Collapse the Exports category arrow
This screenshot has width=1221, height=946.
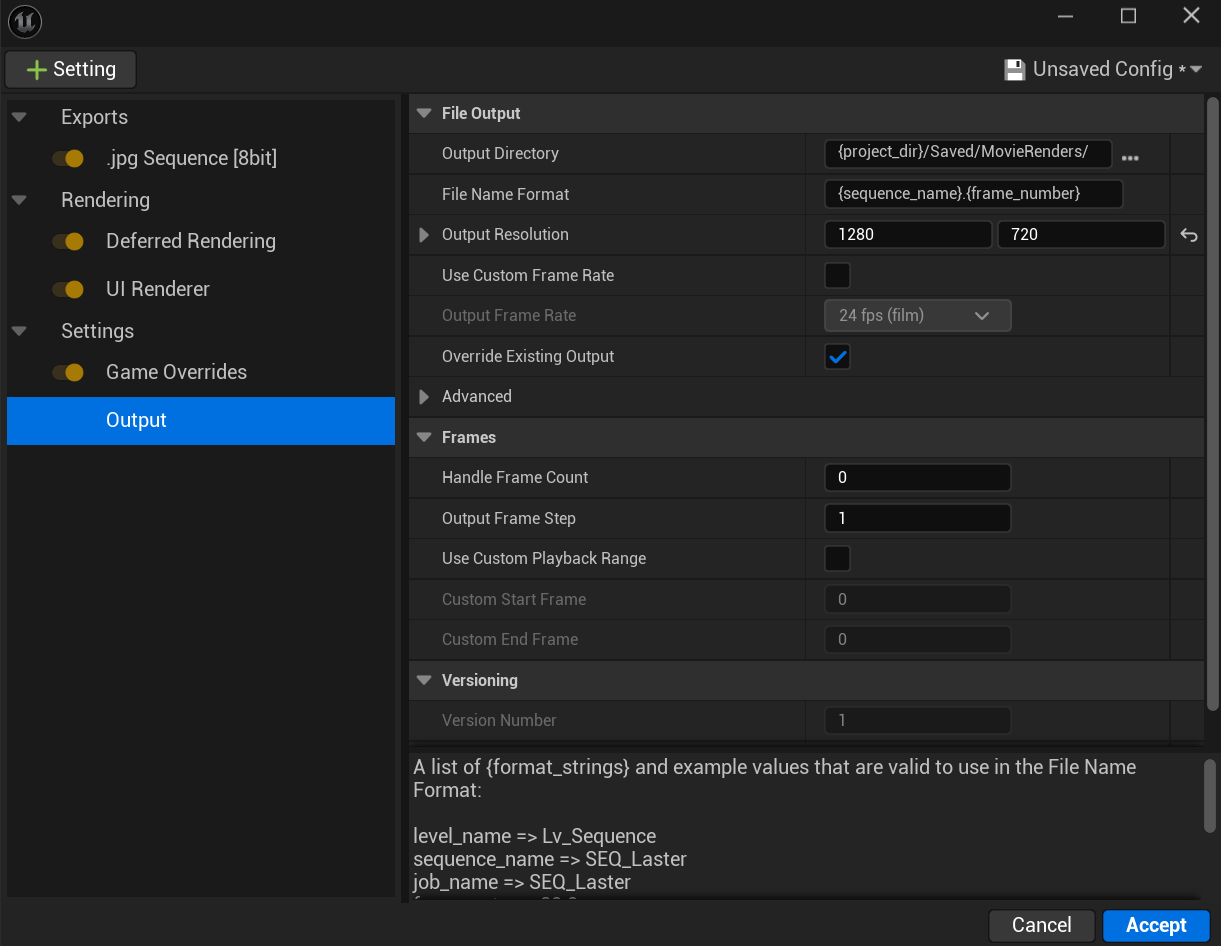pos(19,117)
